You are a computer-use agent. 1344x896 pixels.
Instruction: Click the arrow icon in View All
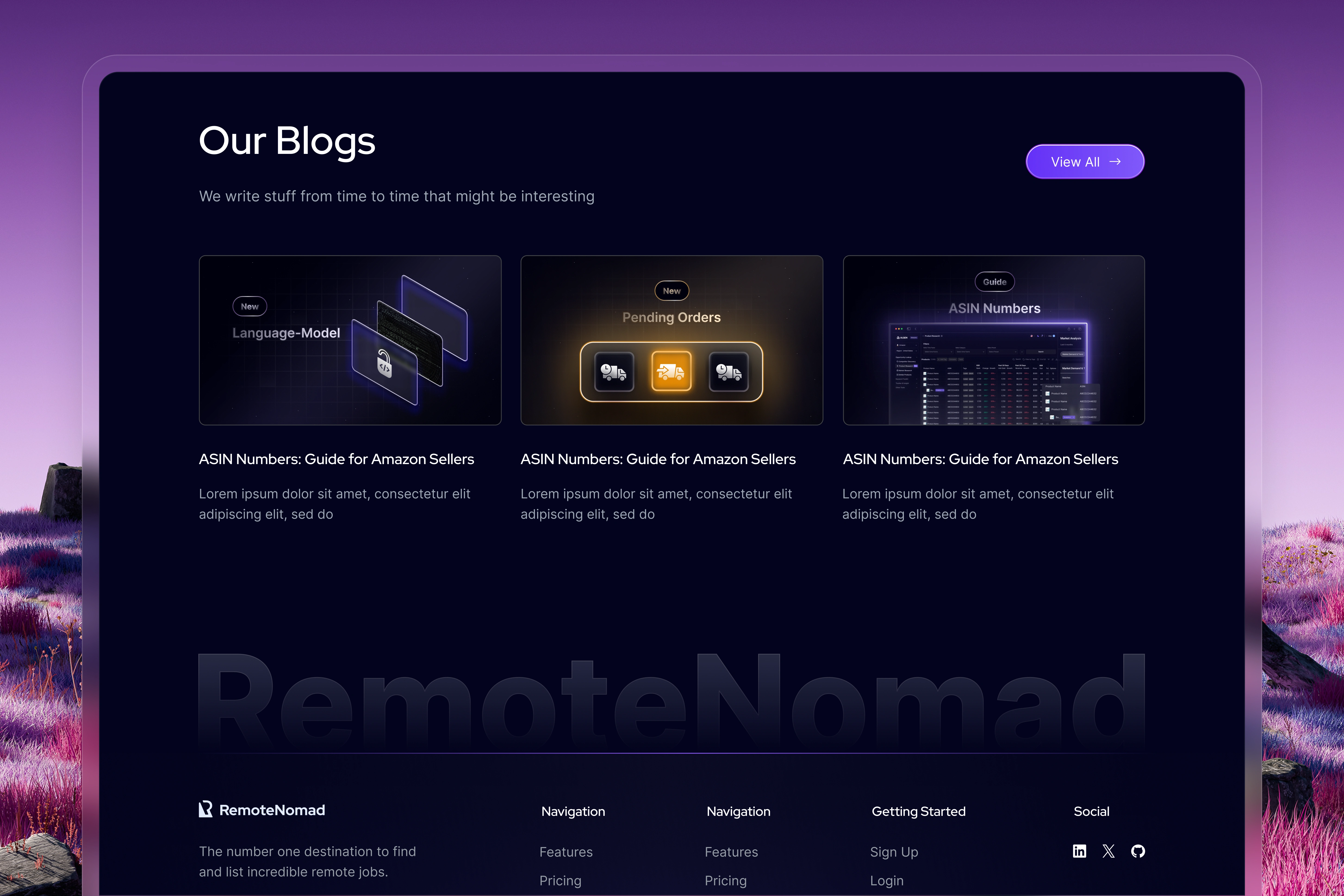pos(1115,162)
